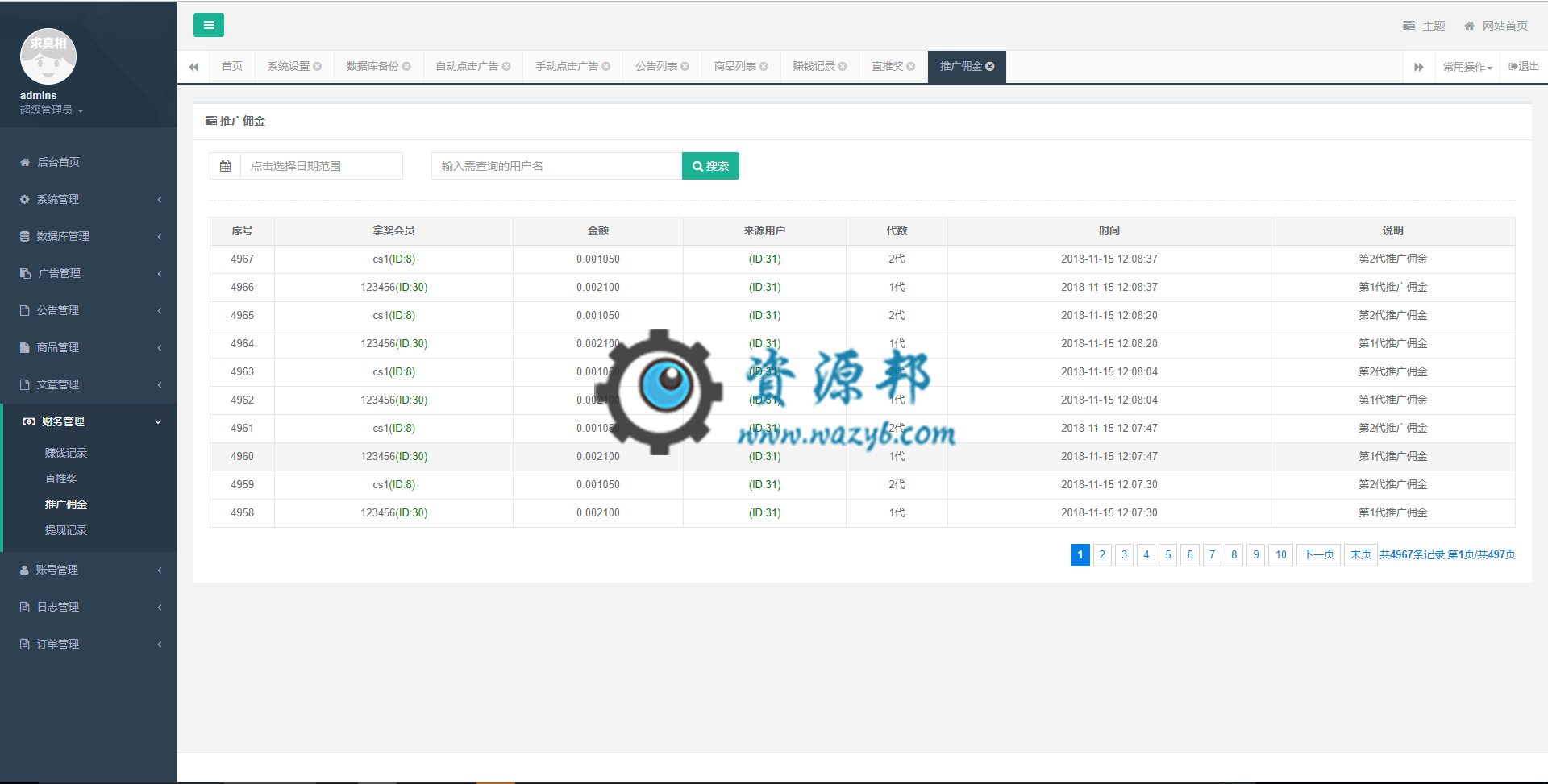This screenshot has width=1548, height=784.
Task: Close the 赚钱记录 tab
Action: (843, 66)
